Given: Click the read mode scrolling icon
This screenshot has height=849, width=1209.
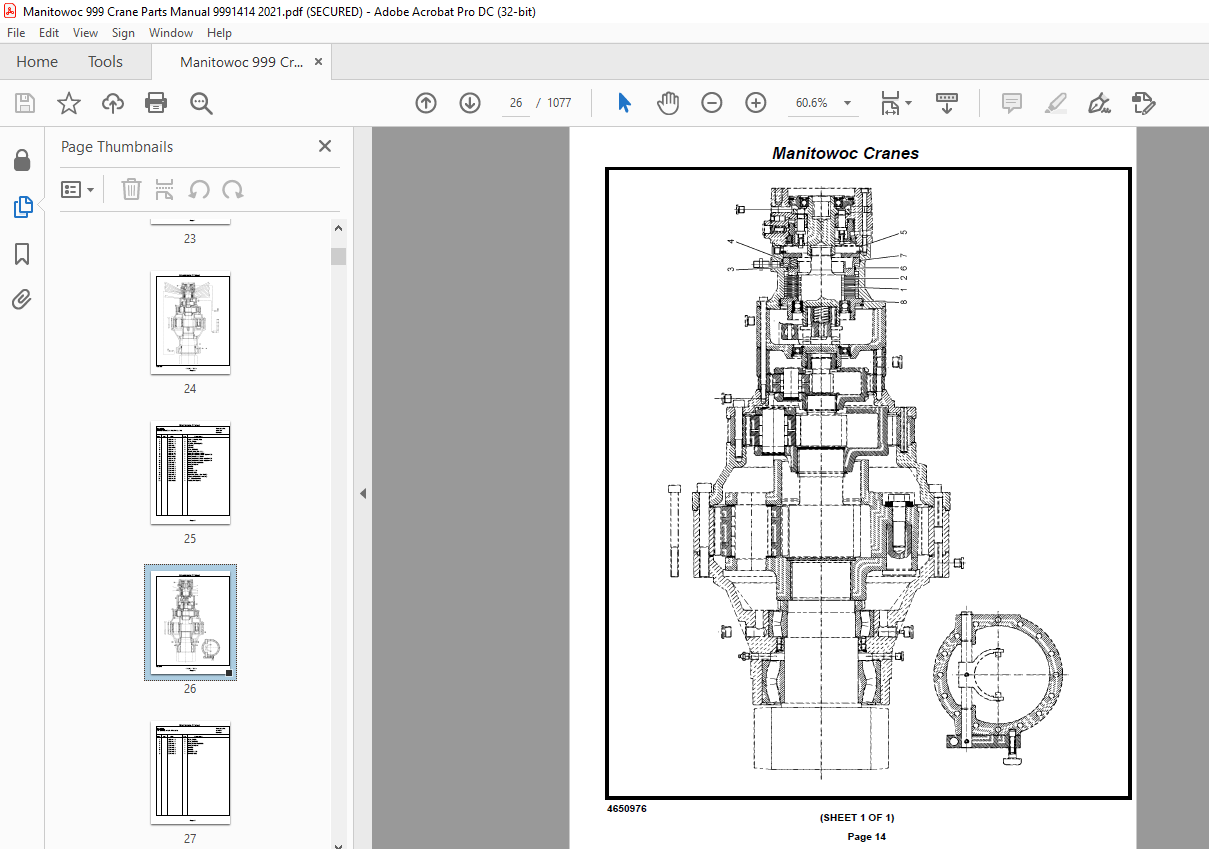Looking at the screenshot, I should pyautogui.click(x=946, y=103).
